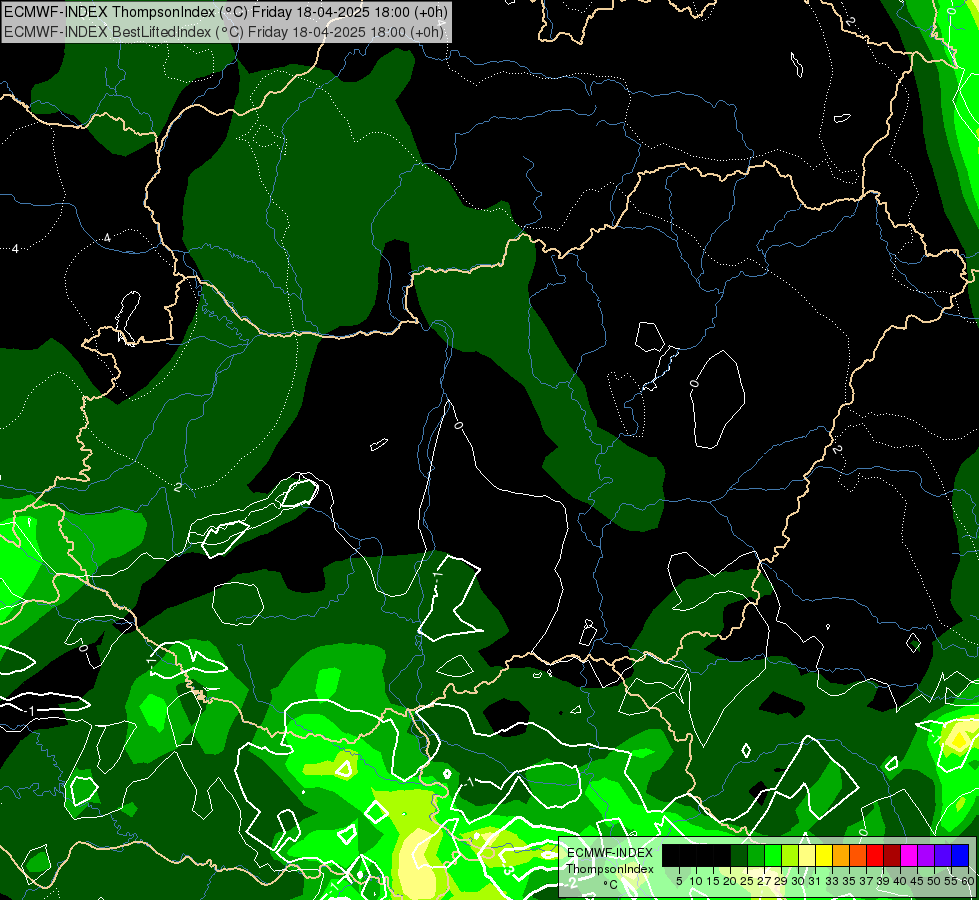Image resolution: width=979 pixels, height=900 pixels.
Task: Click the dark red 39–40 legend swatch
Action: (892, 855)
